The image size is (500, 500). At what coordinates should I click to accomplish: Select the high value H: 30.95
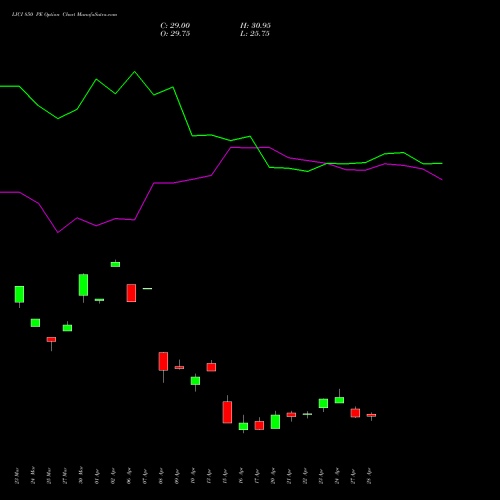pyautogui.click(x=255, y=26)
